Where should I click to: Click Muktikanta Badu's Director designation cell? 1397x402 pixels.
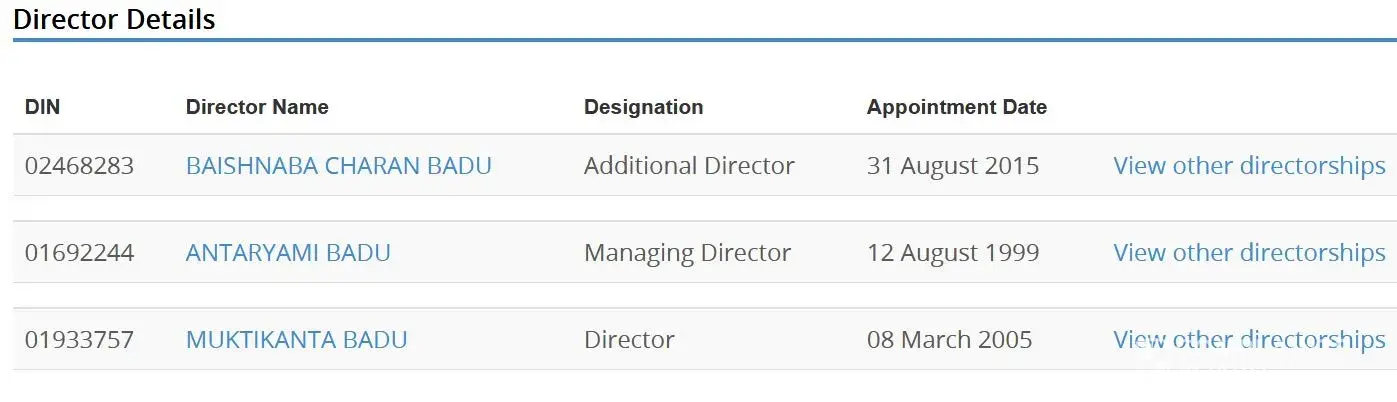[x=629, y=340]
